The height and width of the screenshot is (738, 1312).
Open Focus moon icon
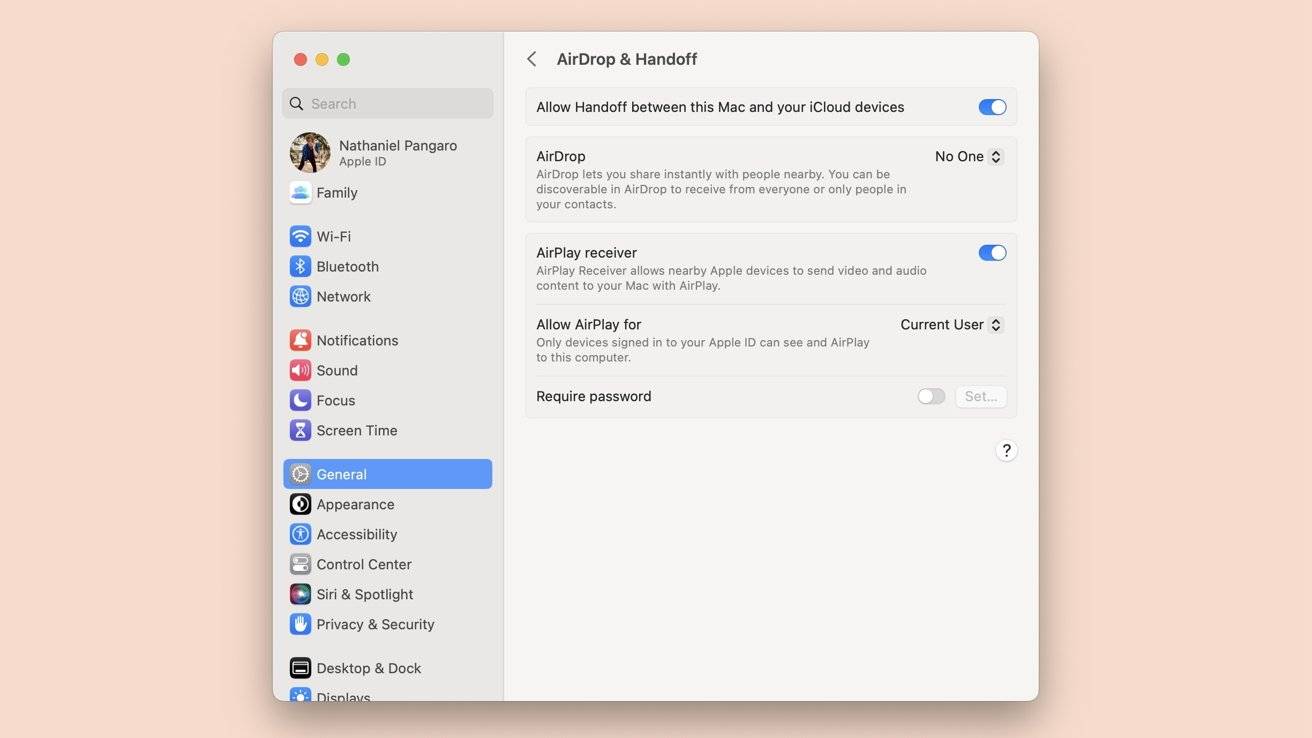coord(300,400)
